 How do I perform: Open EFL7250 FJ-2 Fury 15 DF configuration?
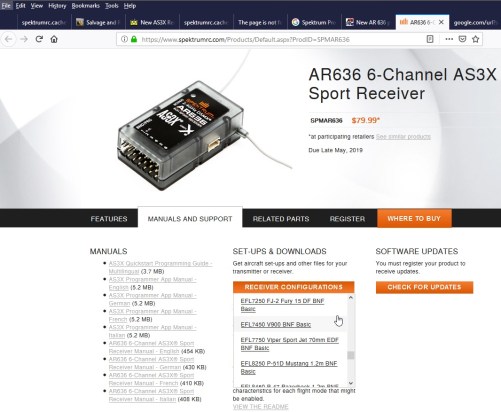coord(282,305)
